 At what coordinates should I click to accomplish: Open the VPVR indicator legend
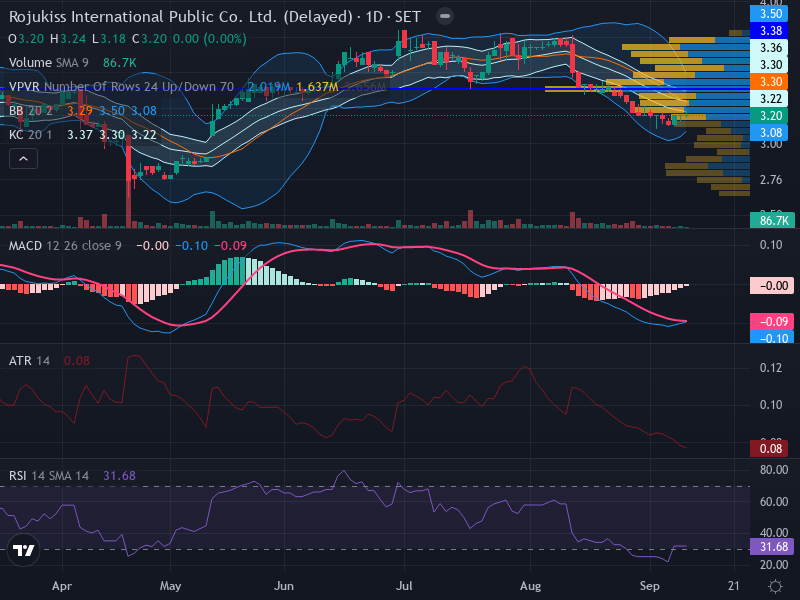121,87
